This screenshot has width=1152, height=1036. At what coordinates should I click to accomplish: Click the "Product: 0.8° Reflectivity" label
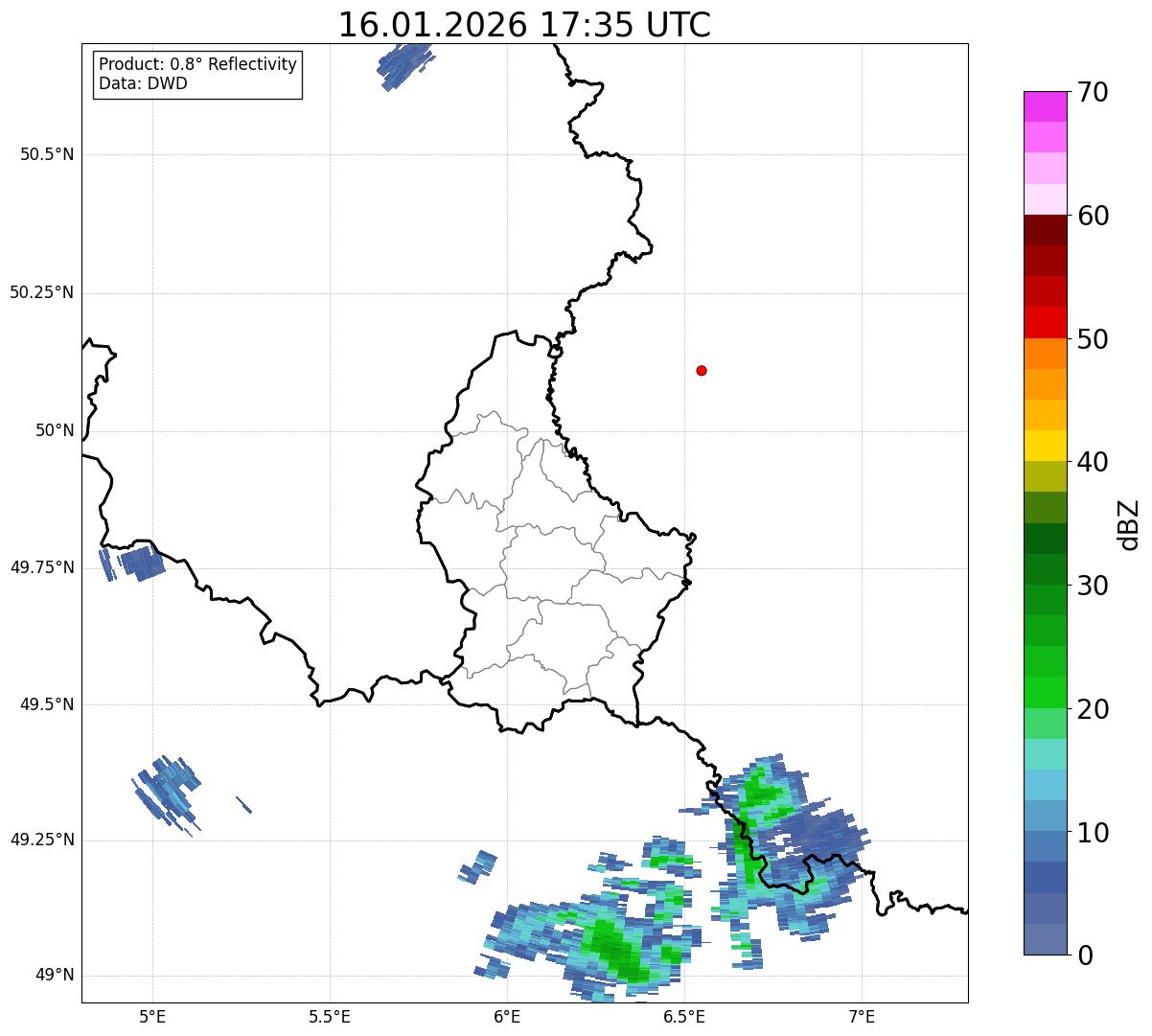tap(198, 64)
